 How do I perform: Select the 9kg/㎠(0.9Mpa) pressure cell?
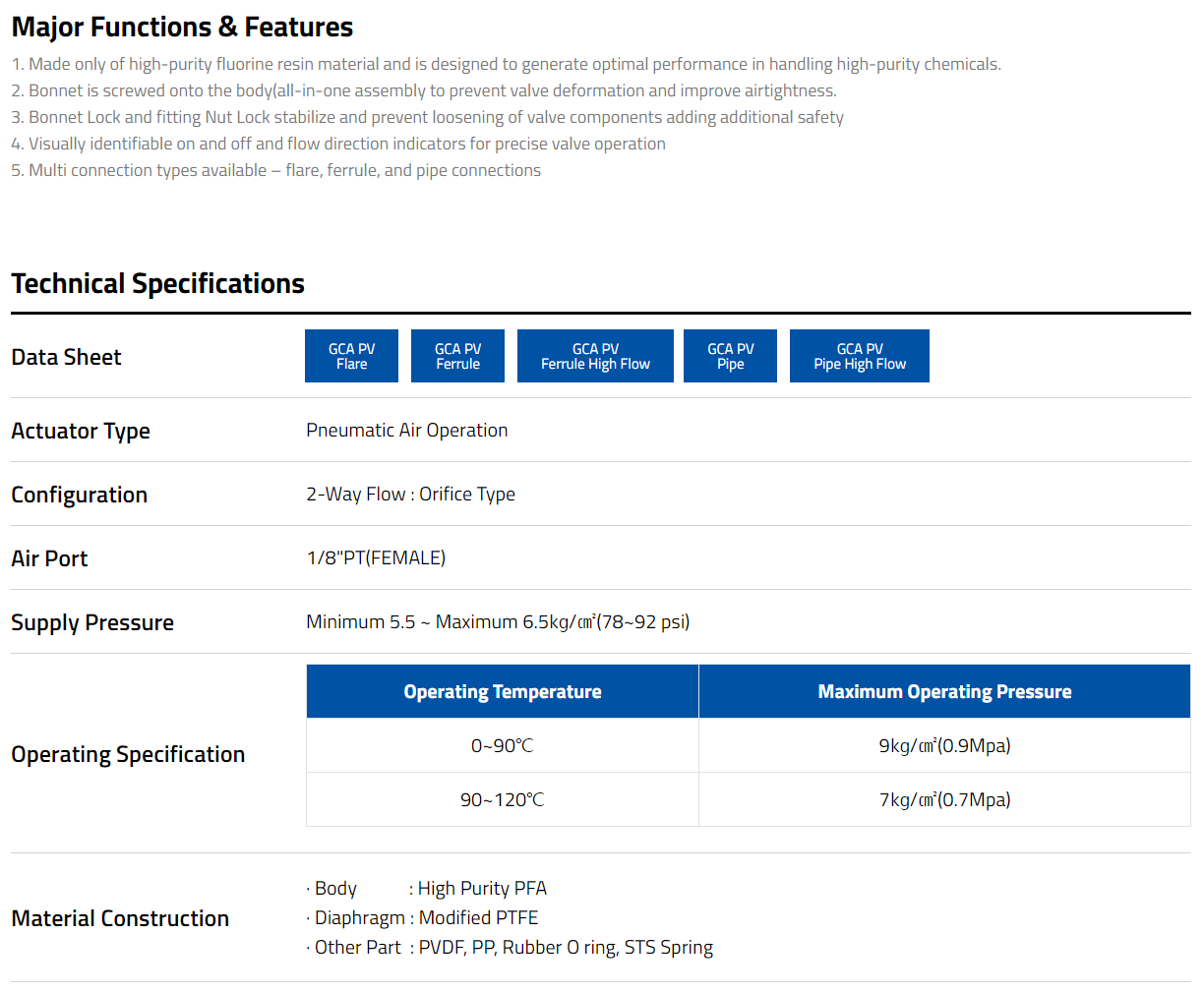[944, 745]
